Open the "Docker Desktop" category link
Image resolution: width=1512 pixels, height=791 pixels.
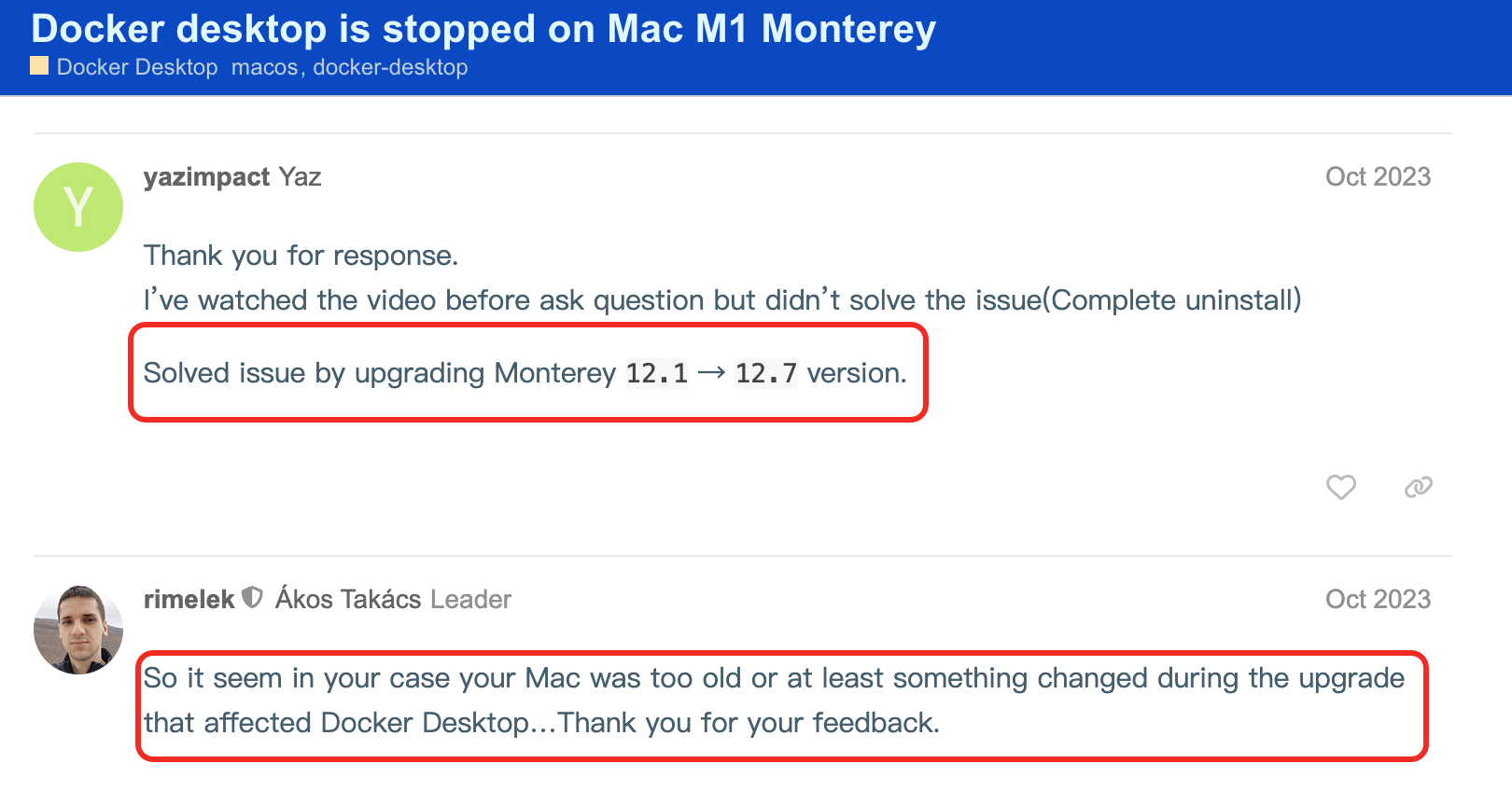[x=137, y=67]
